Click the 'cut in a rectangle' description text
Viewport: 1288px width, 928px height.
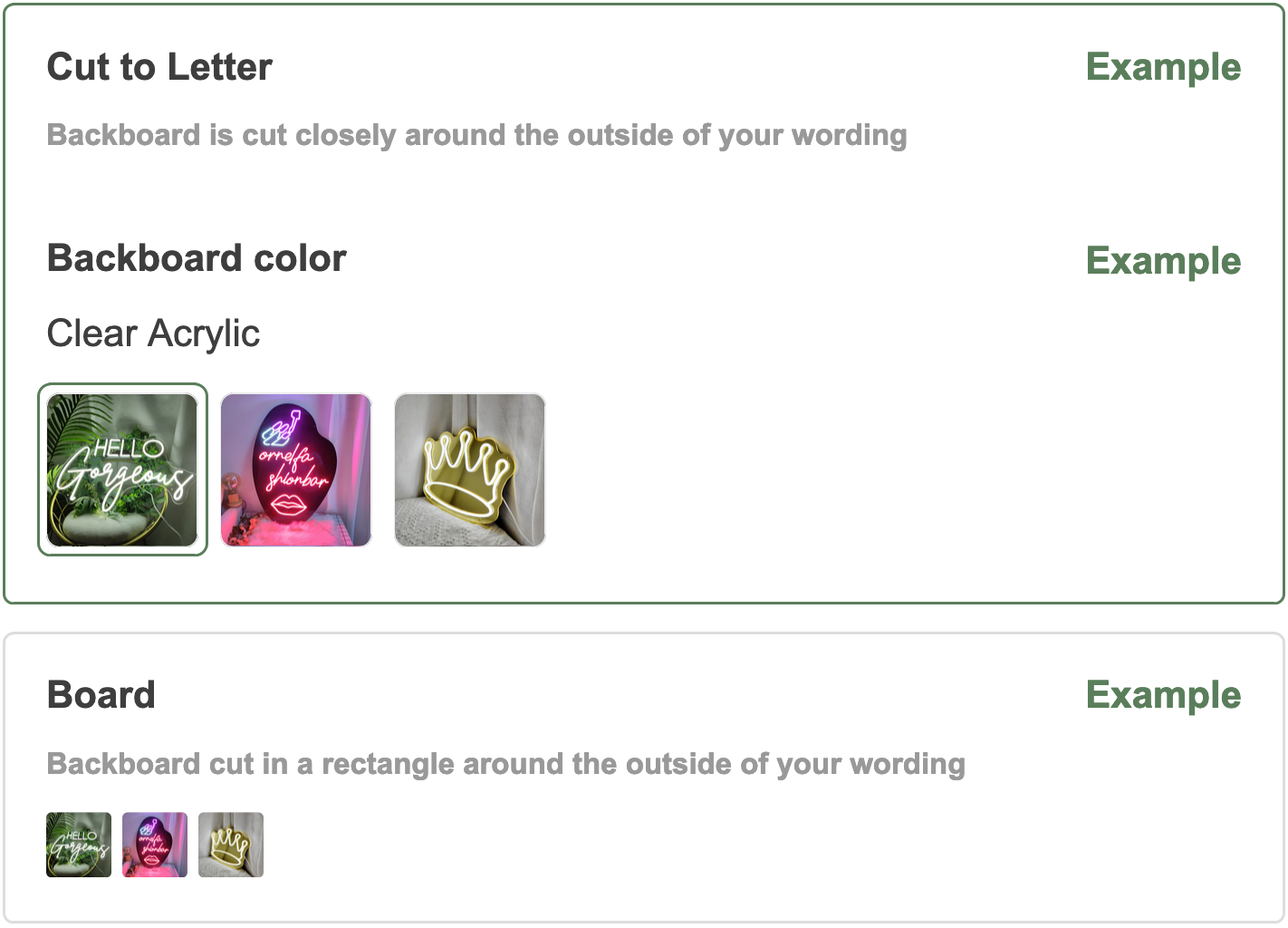click(x=505, y=764)
